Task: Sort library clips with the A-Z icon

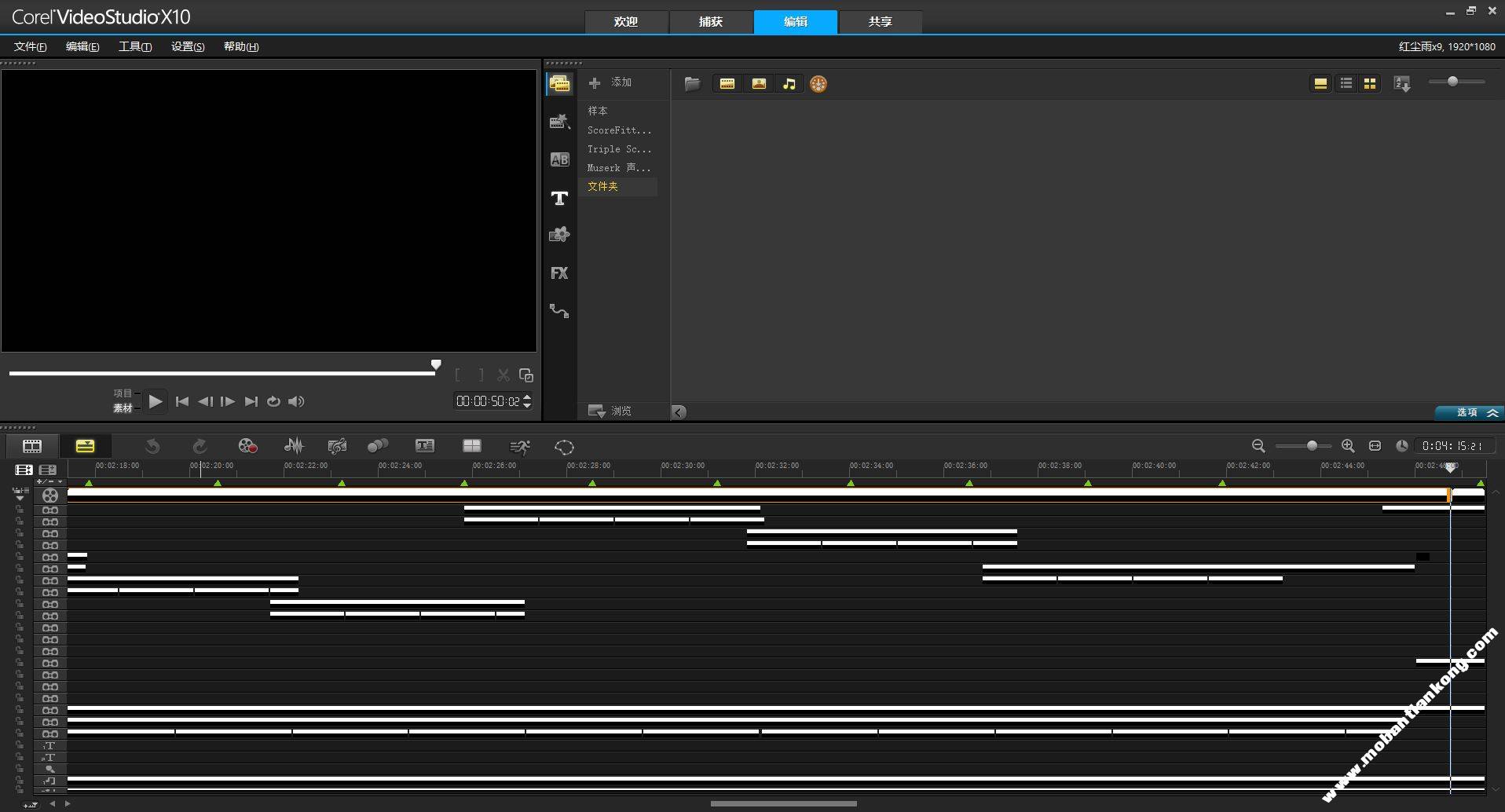Action: point(1402,83)
